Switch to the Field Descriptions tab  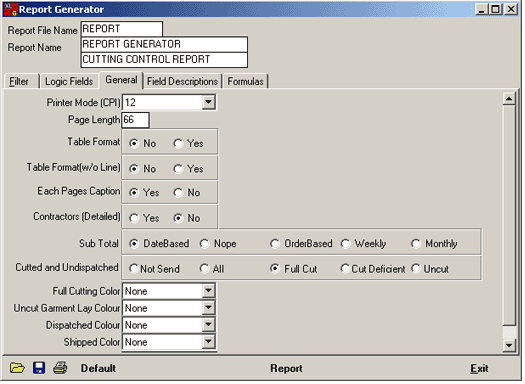(x=182, y=82)
